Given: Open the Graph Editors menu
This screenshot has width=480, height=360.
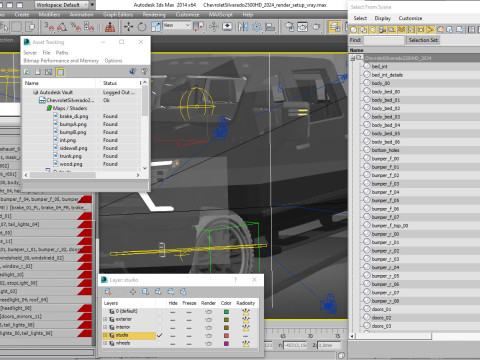Looking at the screenshot, I should (x=118, y=15).
